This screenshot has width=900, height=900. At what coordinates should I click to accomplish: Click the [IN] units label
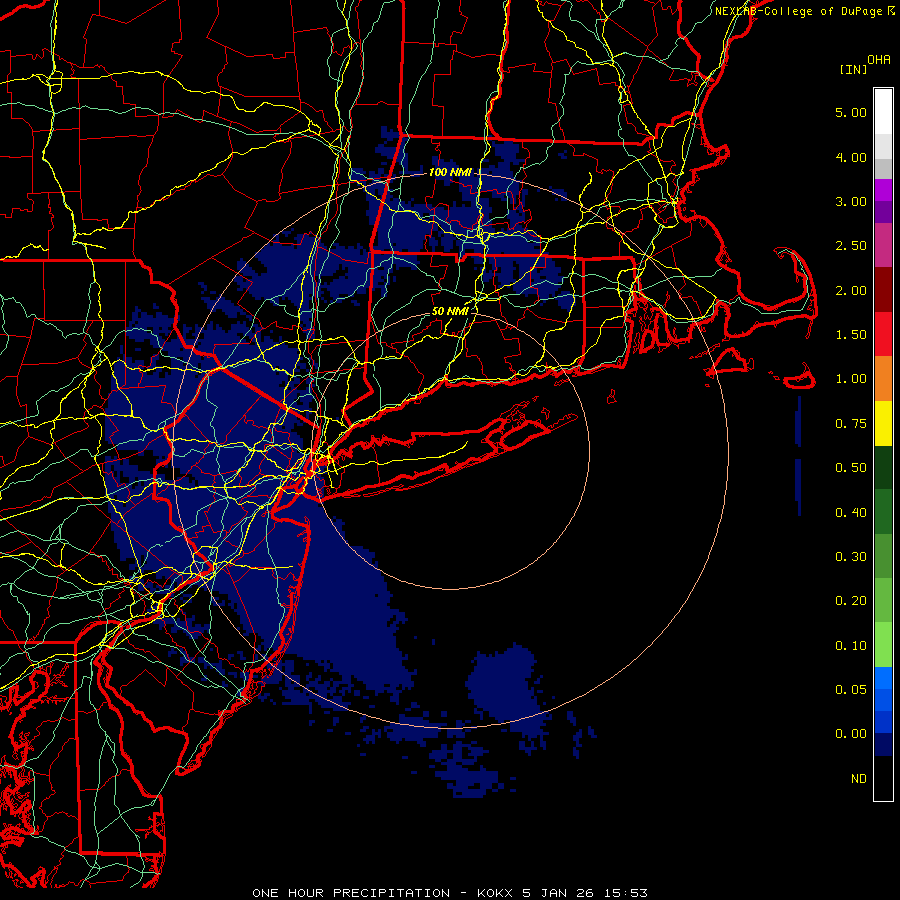click(853, 69)
